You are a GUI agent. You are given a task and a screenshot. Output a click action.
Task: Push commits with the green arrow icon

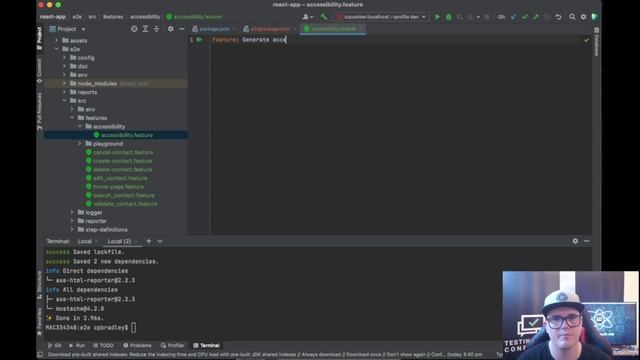coord(536,17)
